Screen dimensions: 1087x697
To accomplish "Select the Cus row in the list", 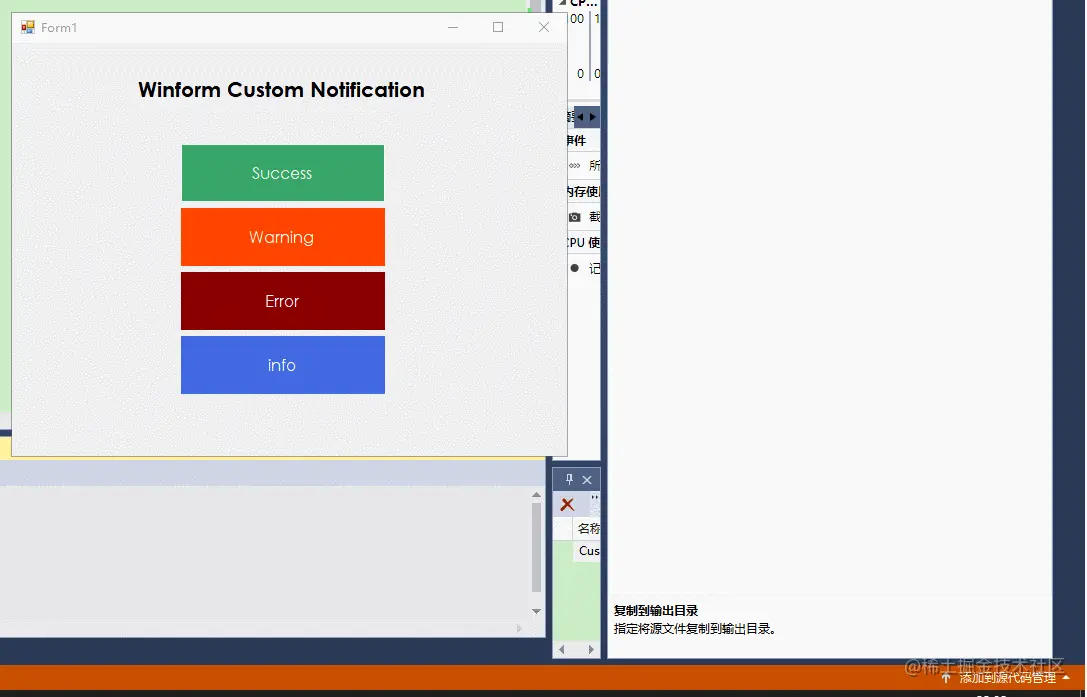I will click(586, 551).
